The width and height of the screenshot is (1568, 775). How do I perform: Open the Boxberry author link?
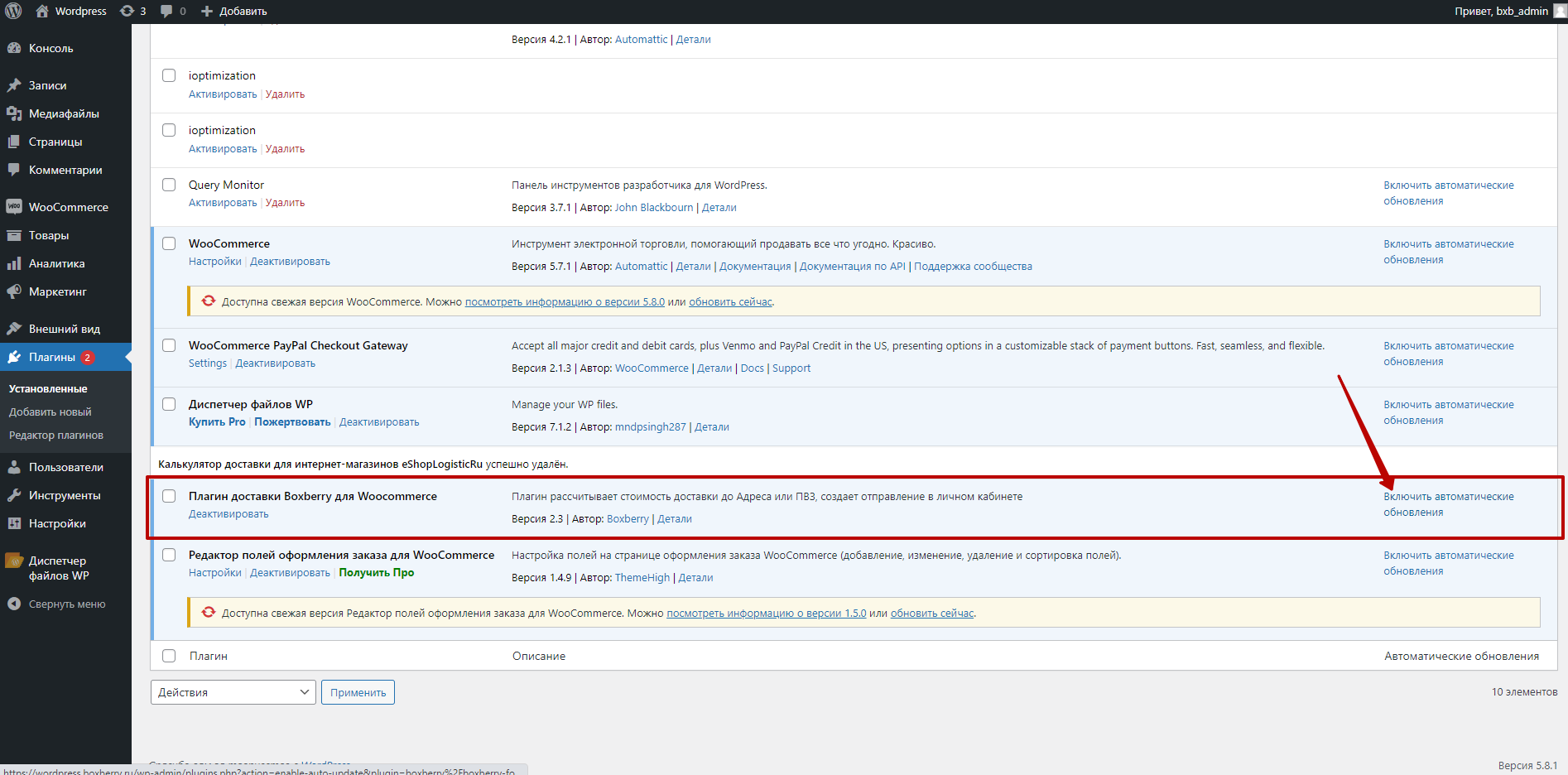pos(628,519)
